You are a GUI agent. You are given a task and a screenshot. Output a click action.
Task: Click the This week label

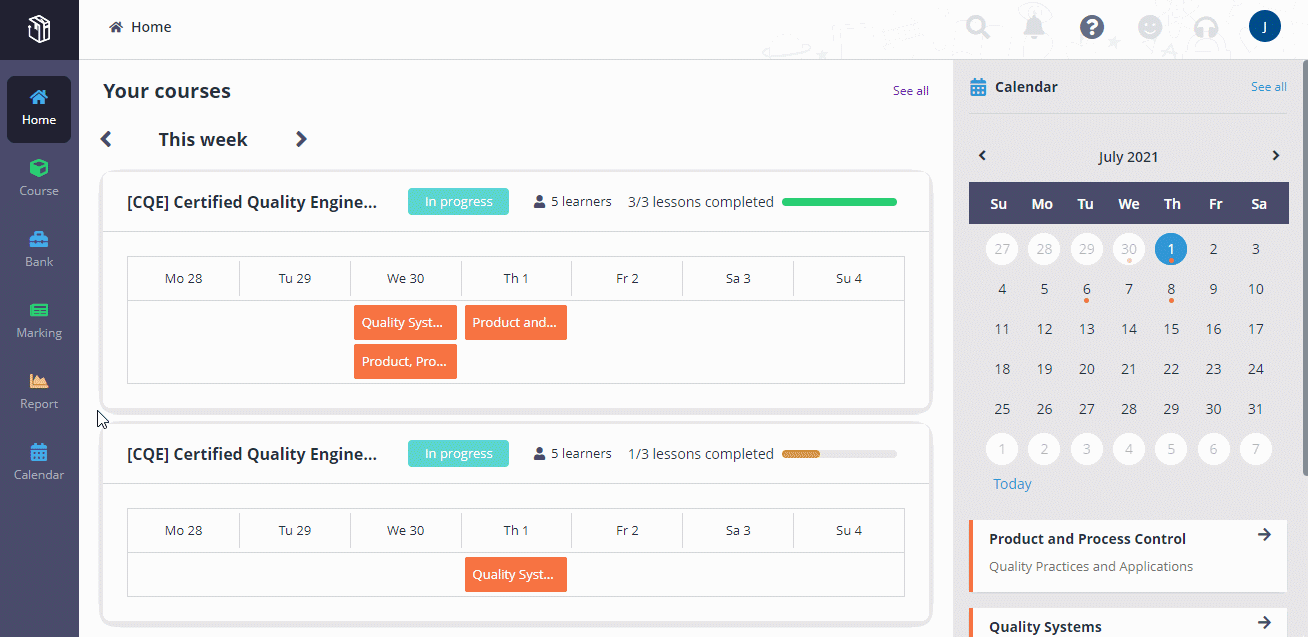[x=203, y=140]
